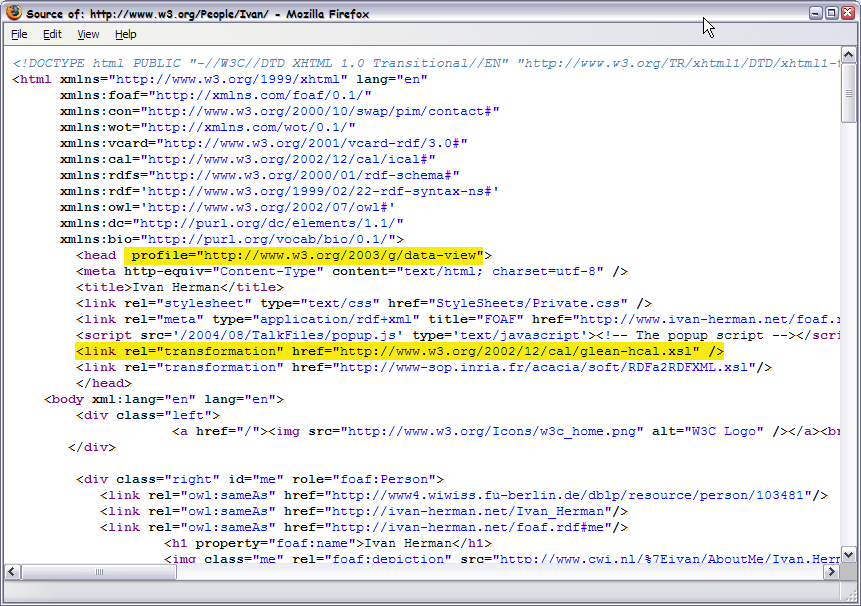The width and height of the screenshot is (861, 606).
Task: Select the highlighted data-view profile attribute
Action: (305, 255)
